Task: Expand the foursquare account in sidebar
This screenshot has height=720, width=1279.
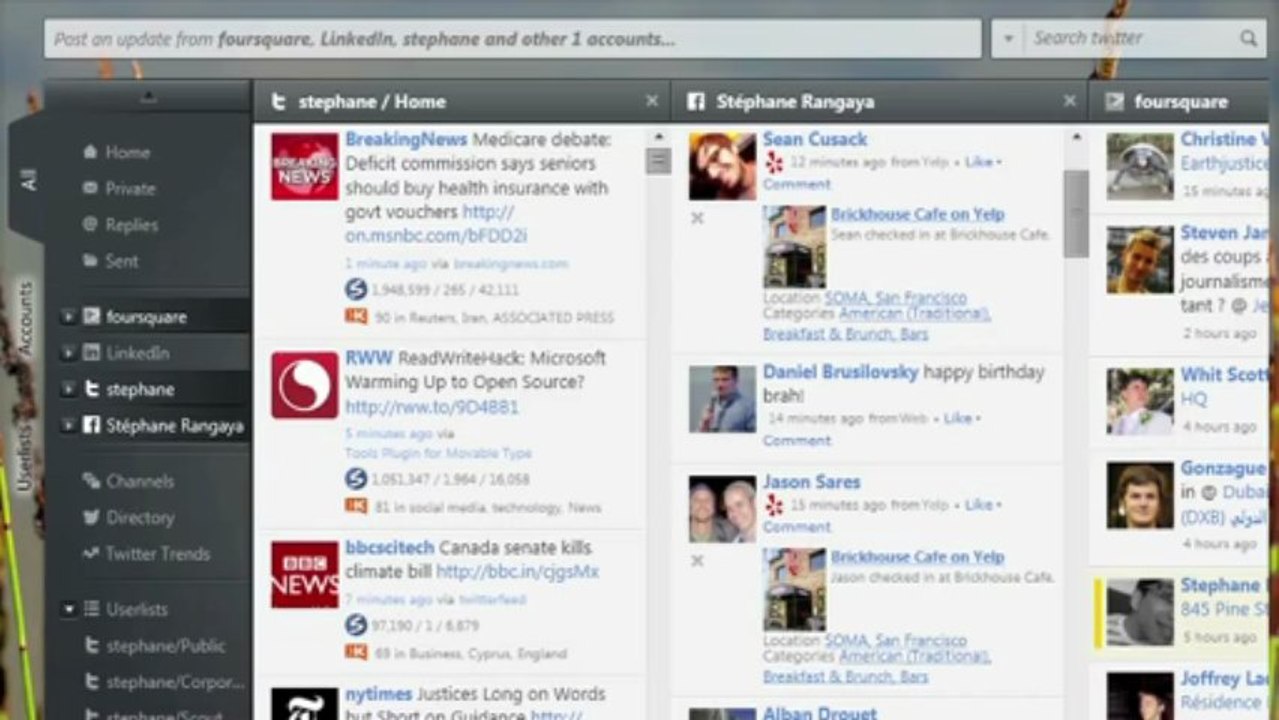Action: click(x=68, y=317)
